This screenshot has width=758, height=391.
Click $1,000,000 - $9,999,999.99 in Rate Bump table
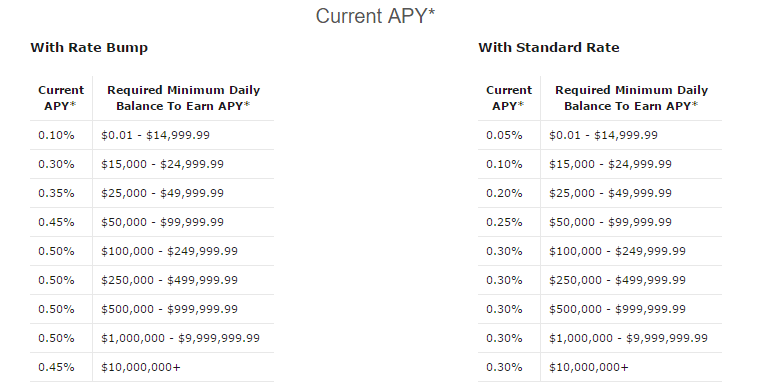pos(180,338)
